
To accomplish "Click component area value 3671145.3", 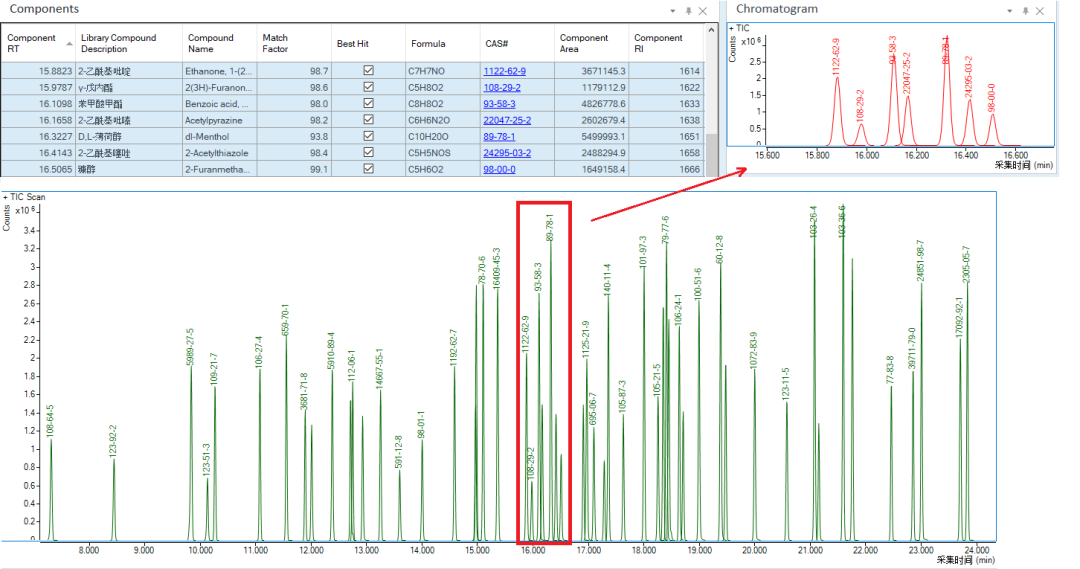I will pos(604,71).
